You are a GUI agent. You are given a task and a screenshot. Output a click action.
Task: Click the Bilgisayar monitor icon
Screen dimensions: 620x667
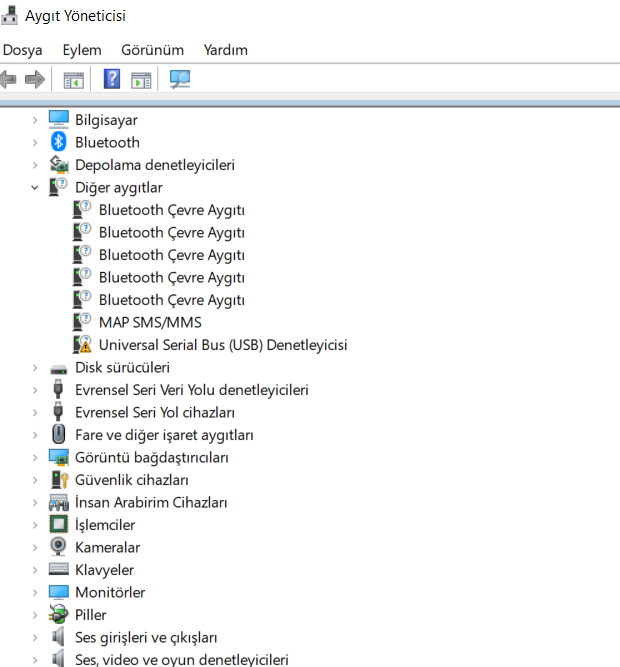point(59,120)
